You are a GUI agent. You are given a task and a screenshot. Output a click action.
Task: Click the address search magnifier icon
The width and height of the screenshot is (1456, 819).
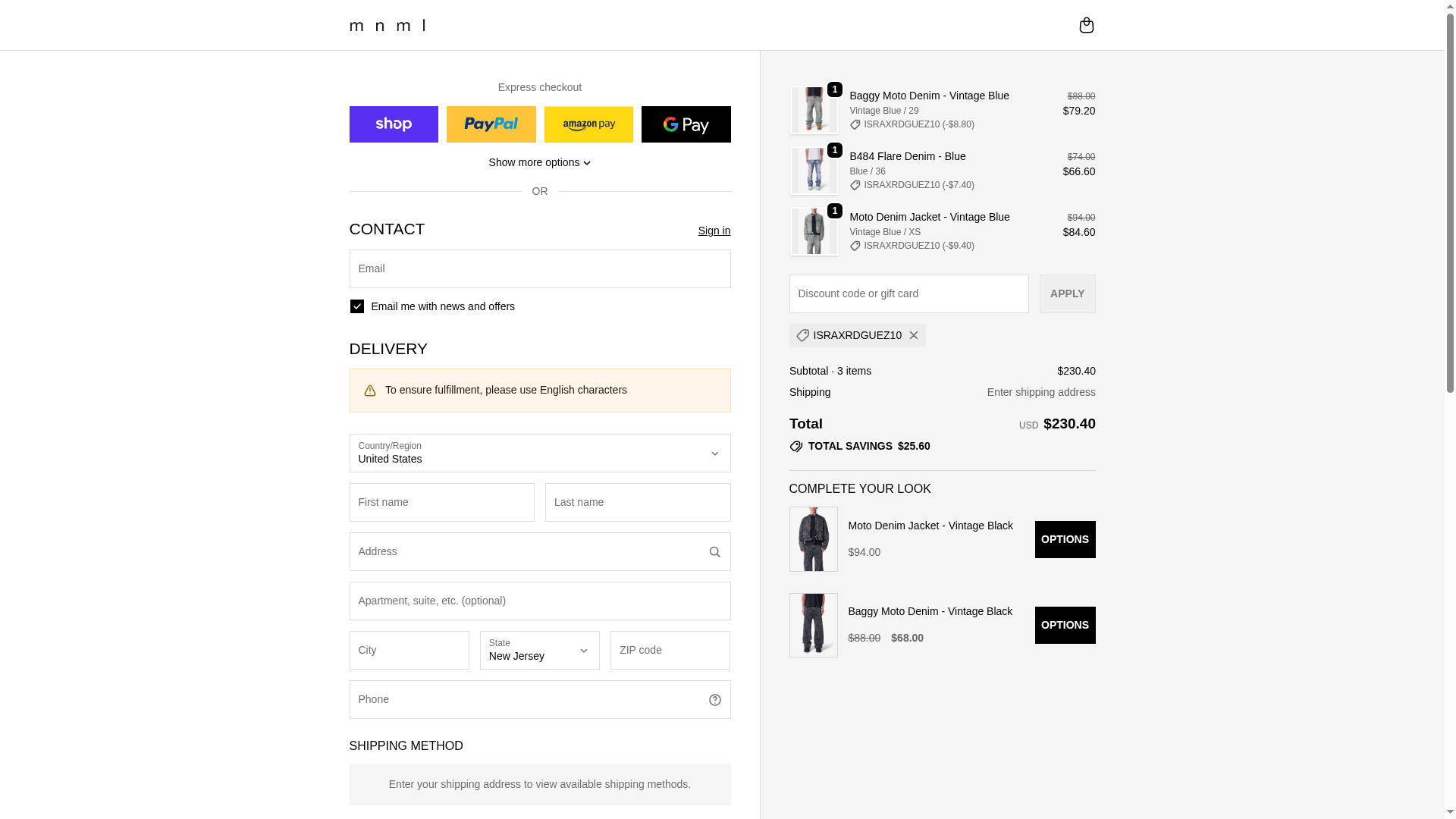[714, 552]
